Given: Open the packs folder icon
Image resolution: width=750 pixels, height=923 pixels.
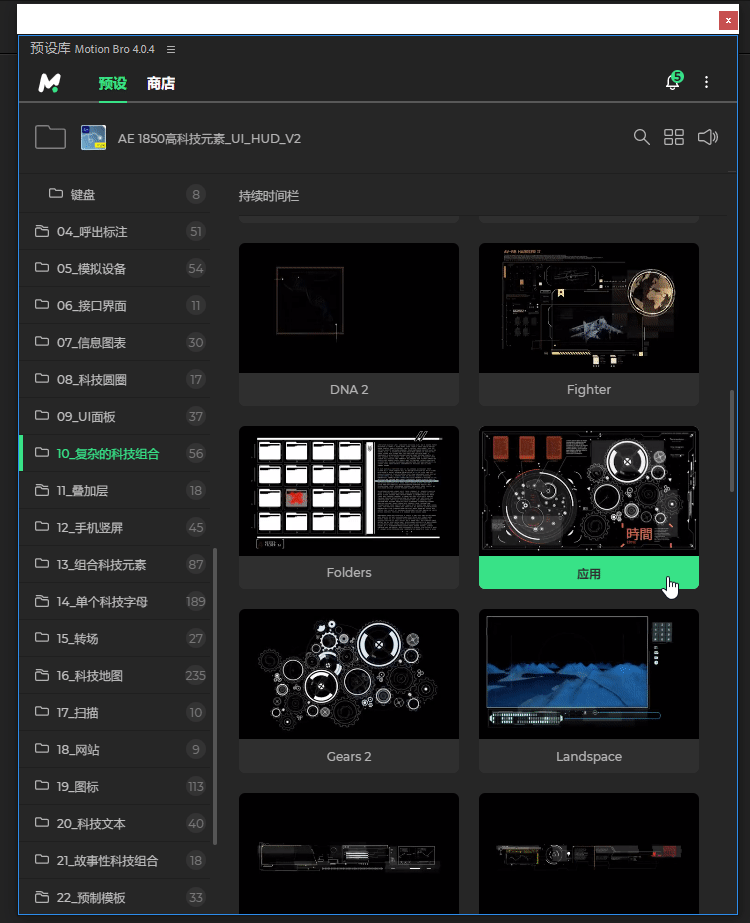Looking at the screenshot, I should [x=50, y=137].
